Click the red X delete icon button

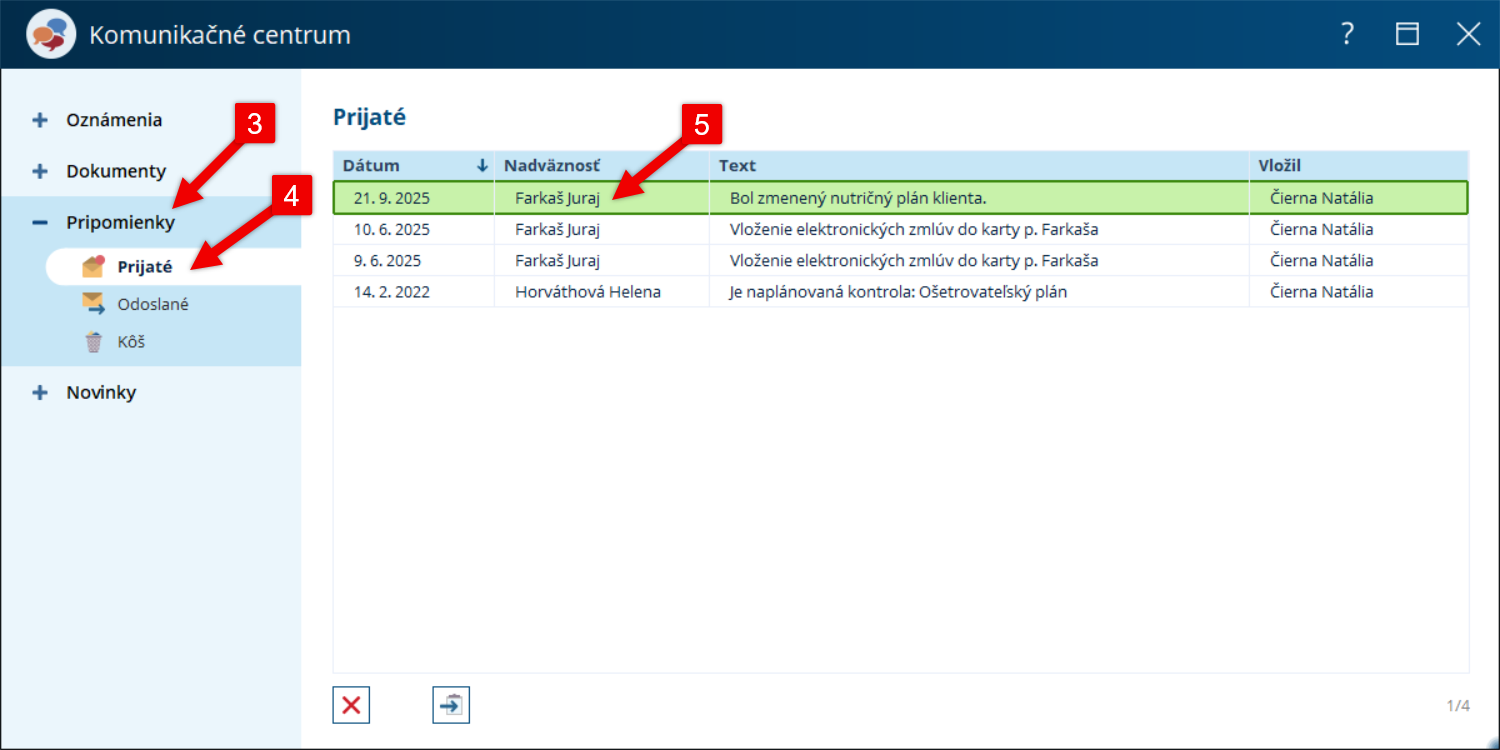coord(352,705)
